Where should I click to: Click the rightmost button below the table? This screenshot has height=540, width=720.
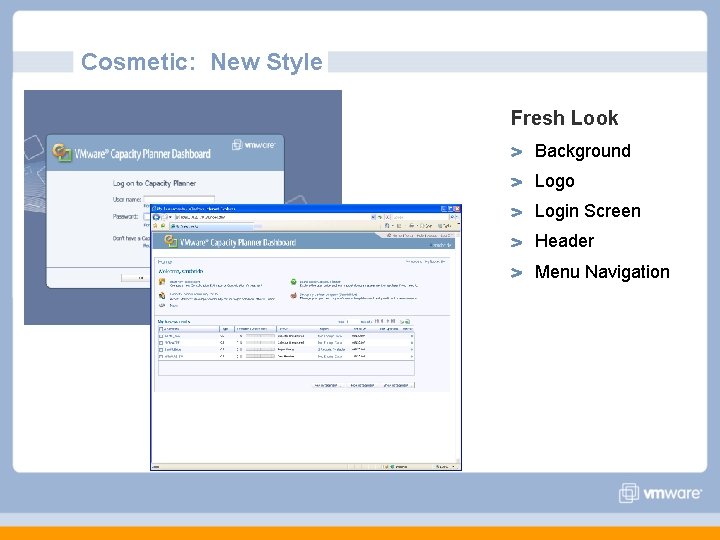(x=397, y=385)
